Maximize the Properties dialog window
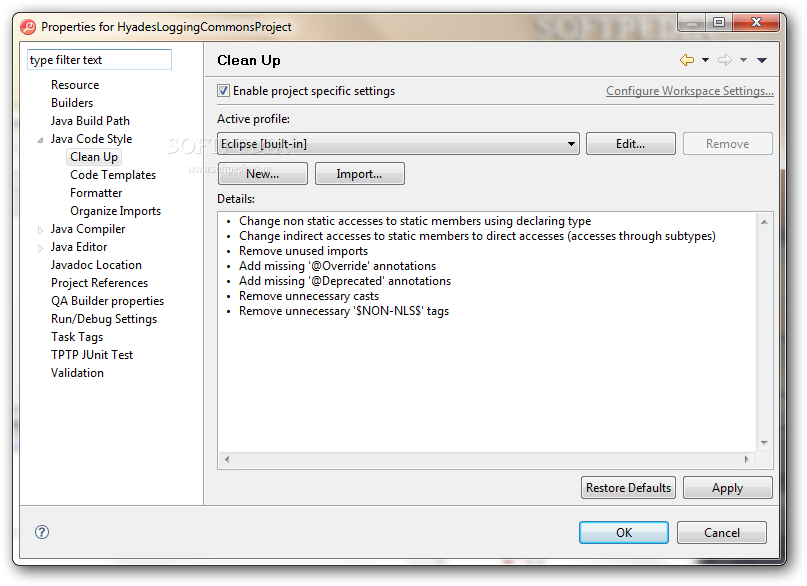 (719, 22)
